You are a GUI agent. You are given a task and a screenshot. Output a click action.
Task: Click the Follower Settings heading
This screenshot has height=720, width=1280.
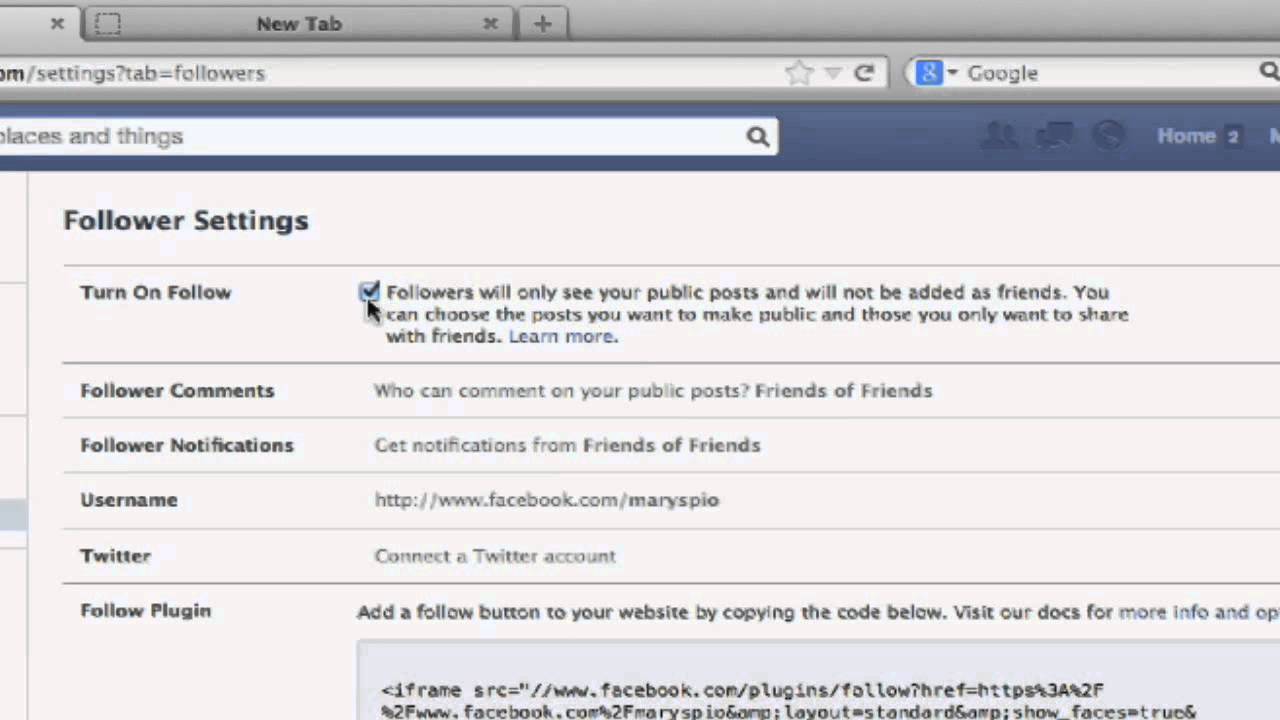click(x=186, y=221)
